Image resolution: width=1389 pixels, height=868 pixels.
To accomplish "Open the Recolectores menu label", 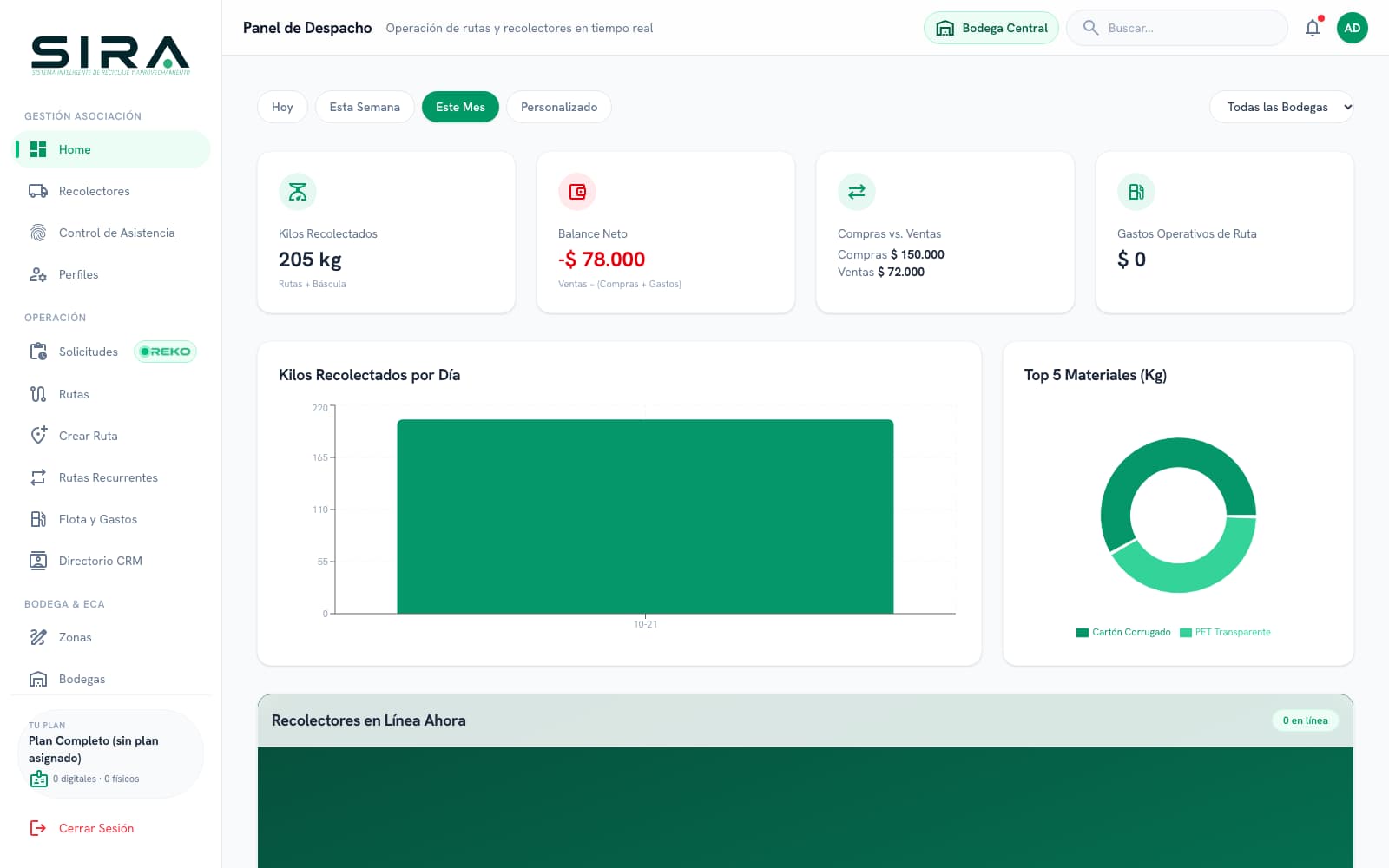I will (x=95, y=191).
